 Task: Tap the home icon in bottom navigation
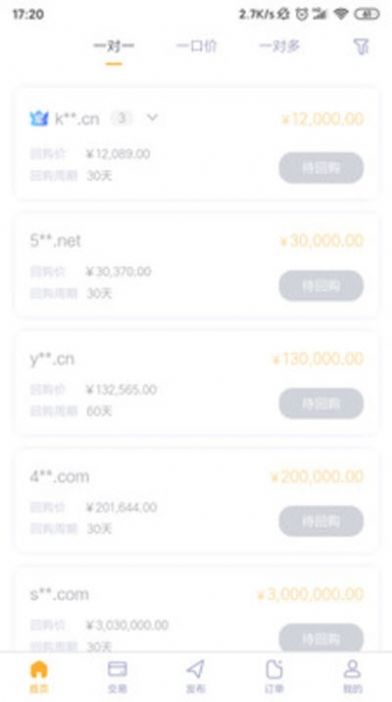tap(39, 669)
